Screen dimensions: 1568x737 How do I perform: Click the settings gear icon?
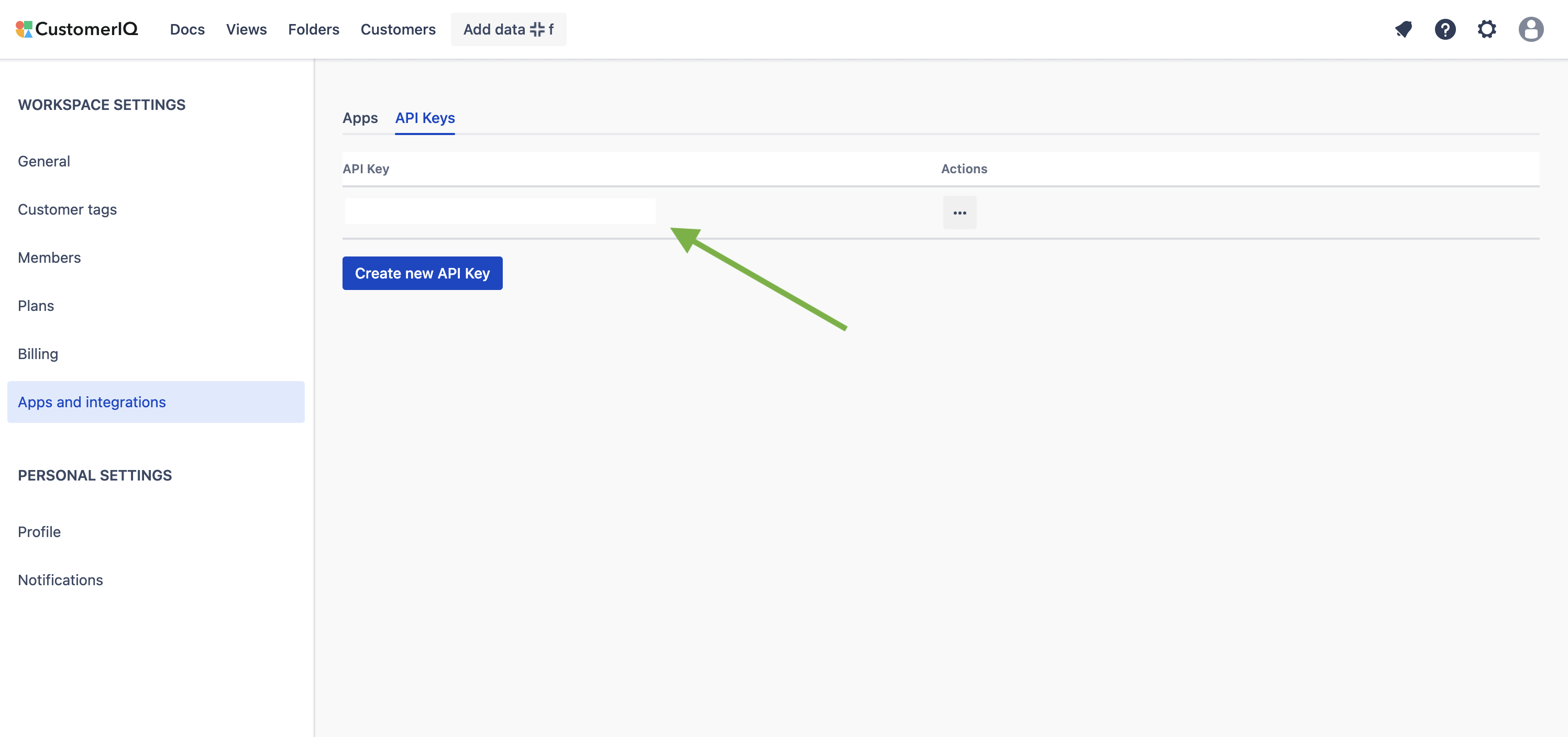point(1487,29)
